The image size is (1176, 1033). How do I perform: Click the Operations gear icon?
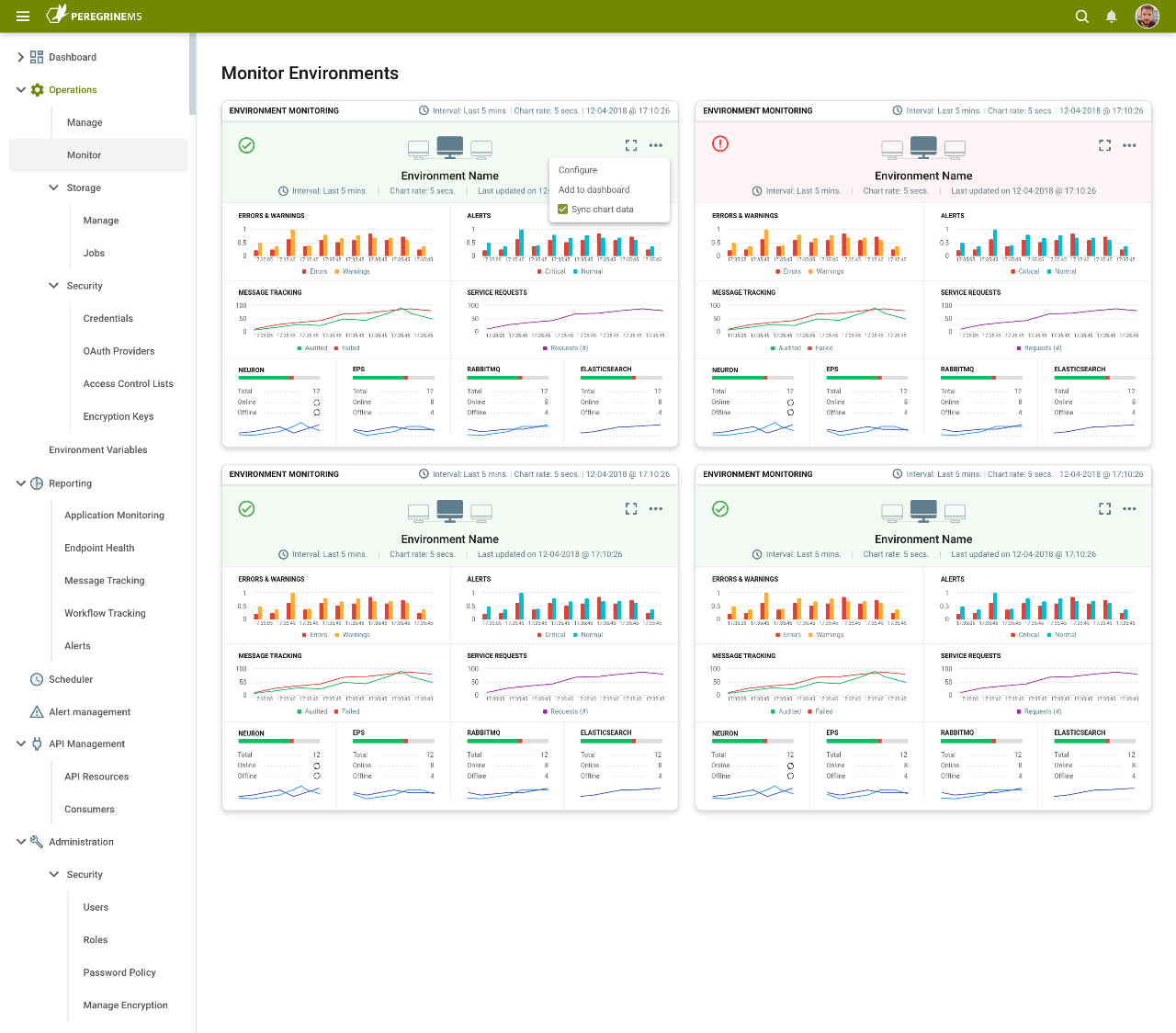(38, 90)
